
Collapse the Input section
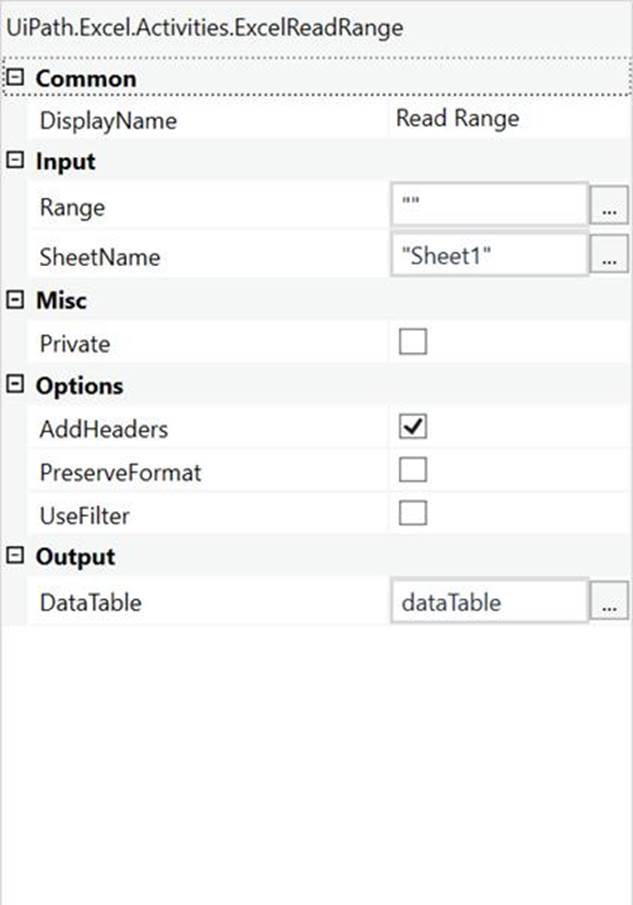pos(14,162)
